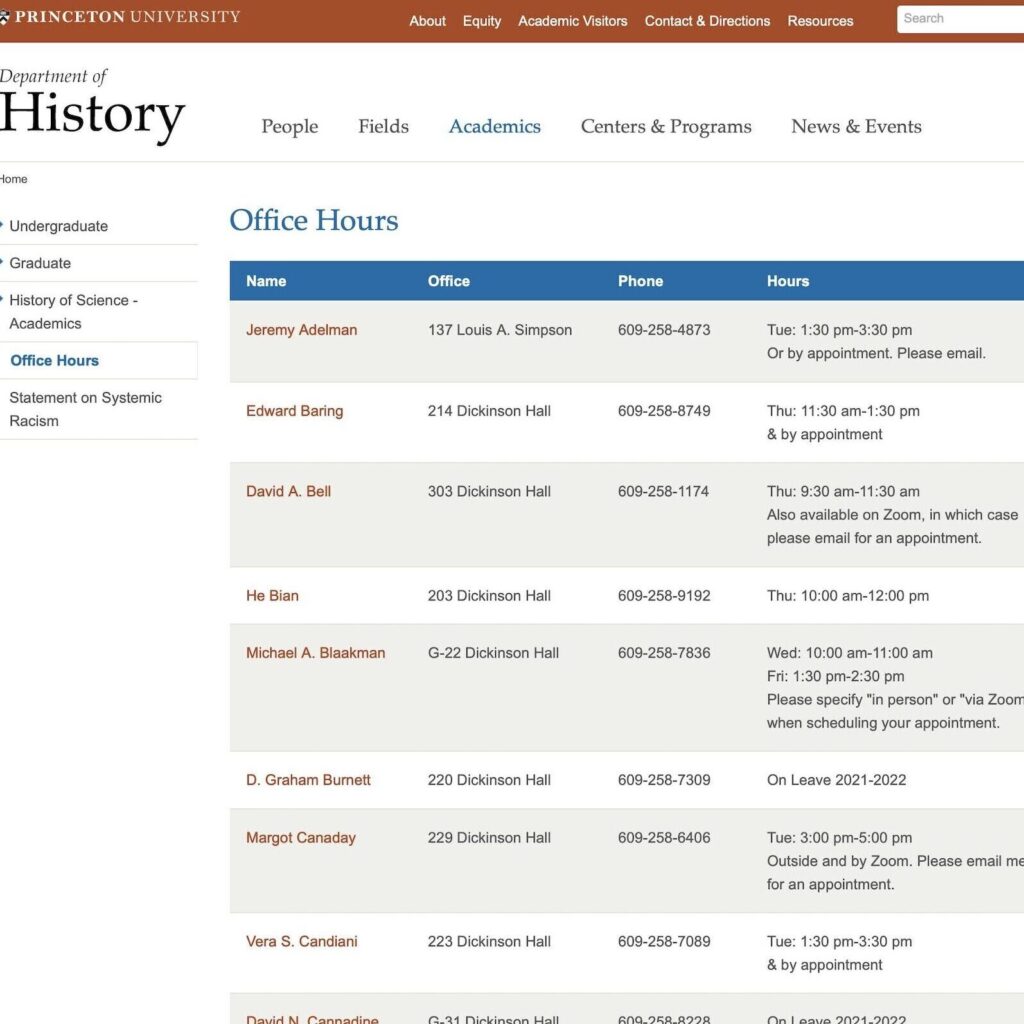Click phone number 609-258-6406
The width and height of the screenshot is (1024, 1024).
(664, 837)
